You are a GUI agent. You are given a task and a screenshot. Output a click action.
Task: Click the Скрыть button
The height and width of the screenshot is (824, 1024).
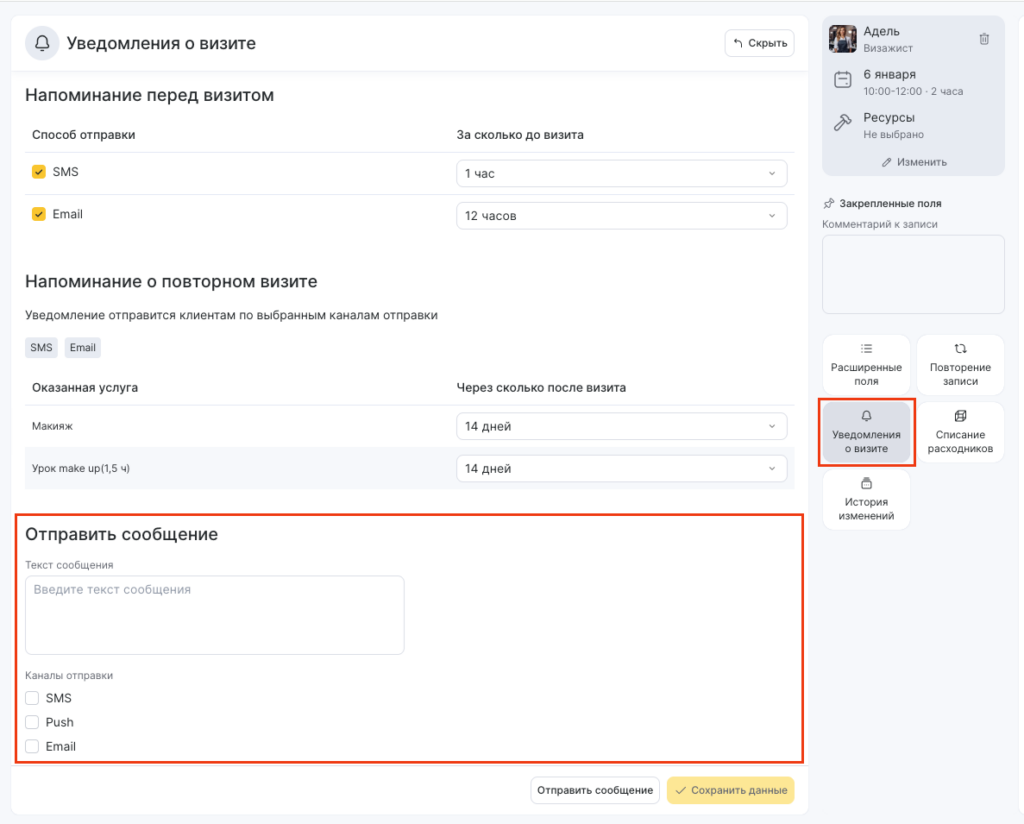[x=759, y=43]
